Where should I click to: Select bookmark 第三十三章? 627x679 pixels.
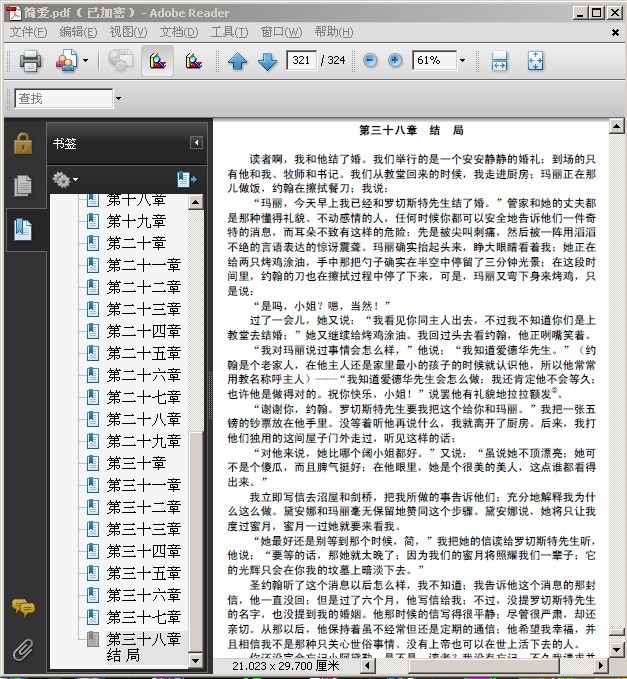point(143,529)
